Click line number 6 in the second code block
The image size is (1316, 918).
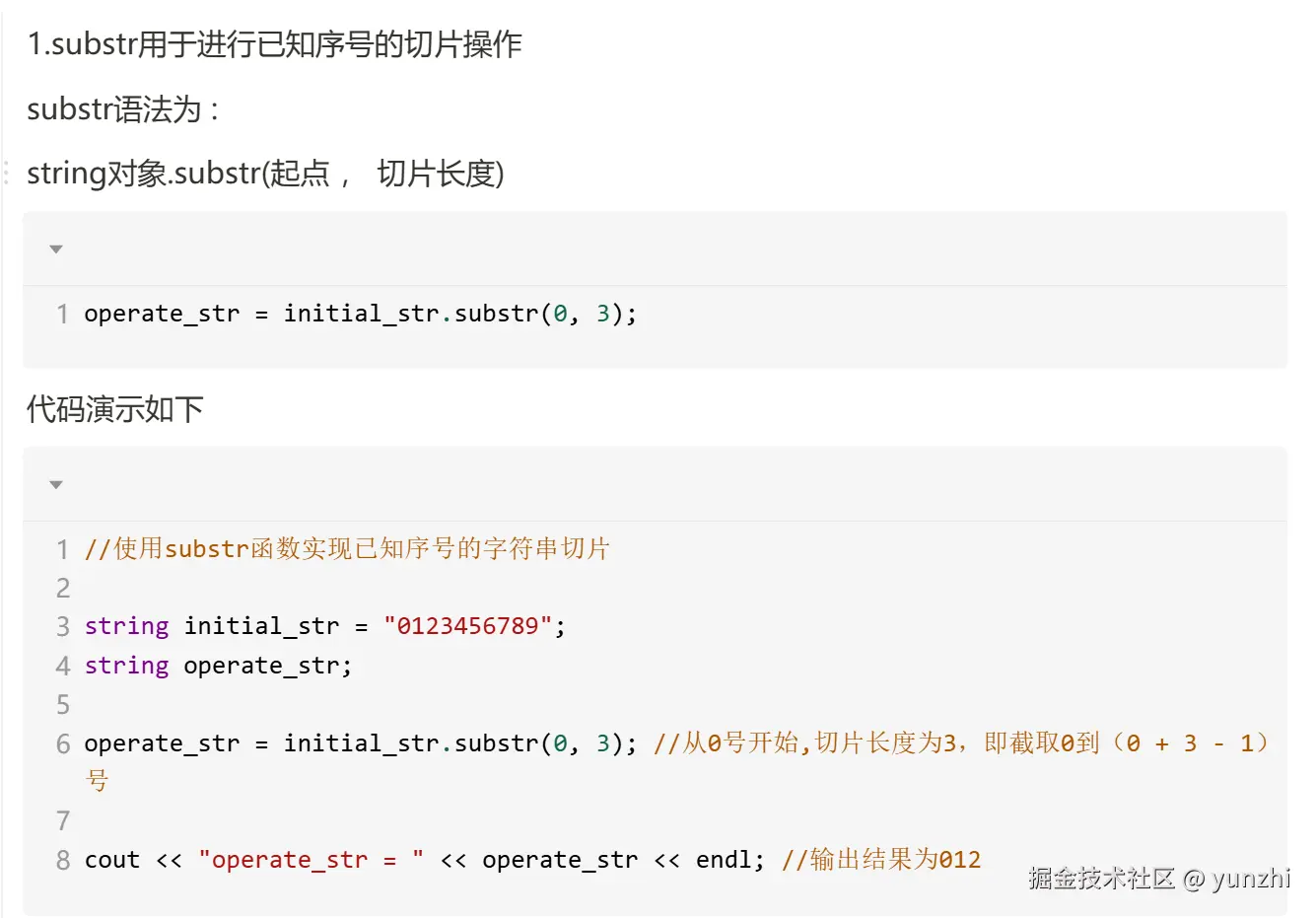point(62,742)
